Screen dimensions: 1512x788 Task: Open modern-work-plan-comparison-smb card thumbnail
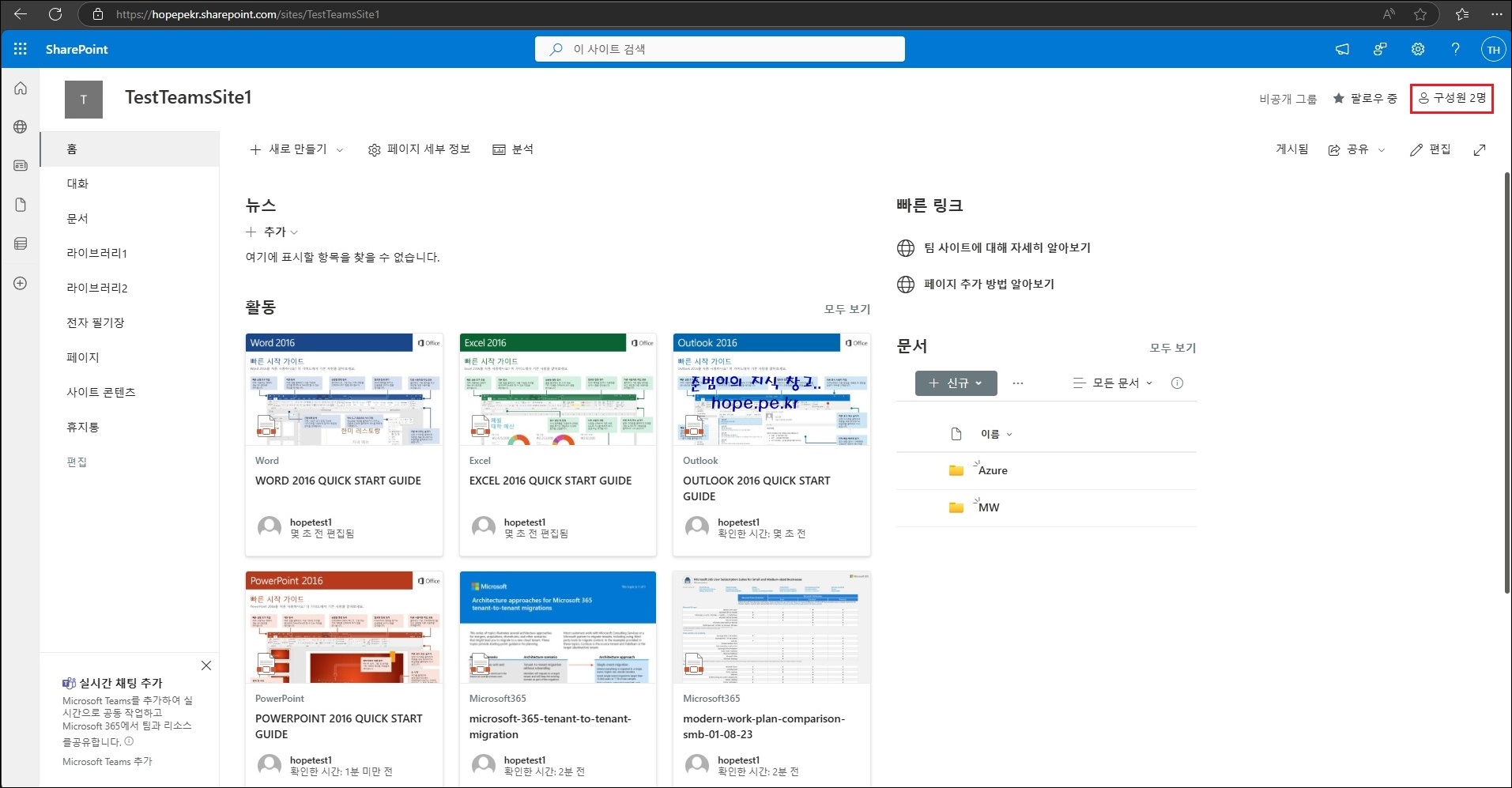coord(771,628)
